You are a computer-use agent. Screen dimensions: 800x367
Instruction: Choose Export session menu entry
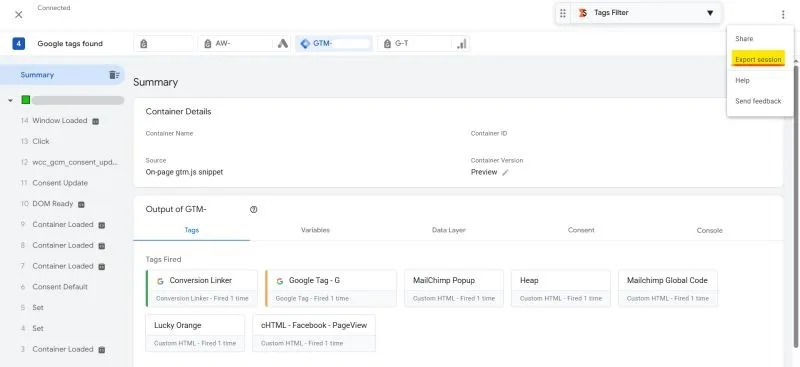[758, 60]
